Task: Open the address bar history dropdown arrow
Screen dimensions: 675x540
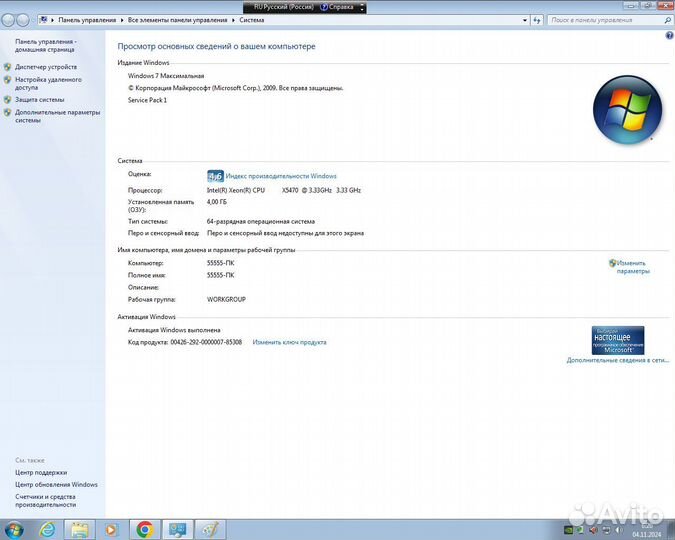Action: point(525,20)
